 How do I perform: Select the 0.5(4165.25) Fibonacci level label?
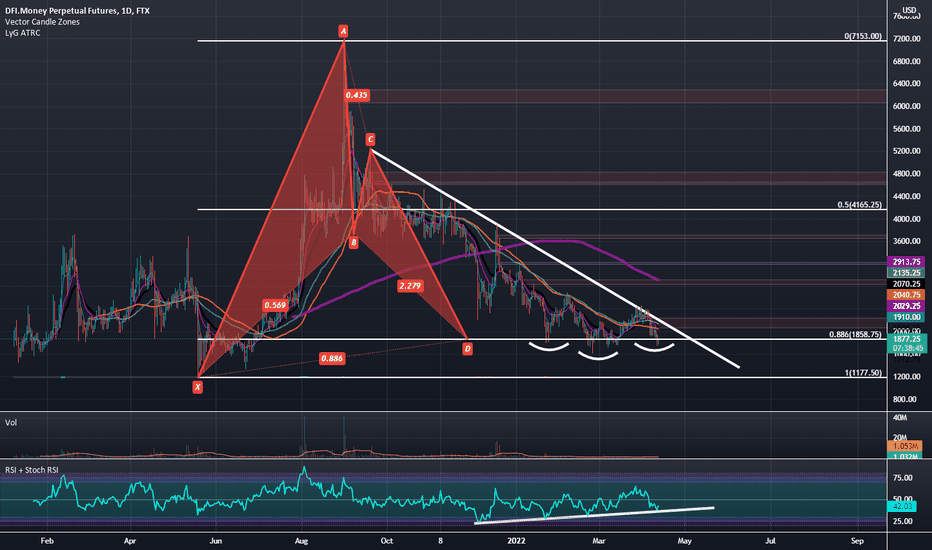point(859,205)
